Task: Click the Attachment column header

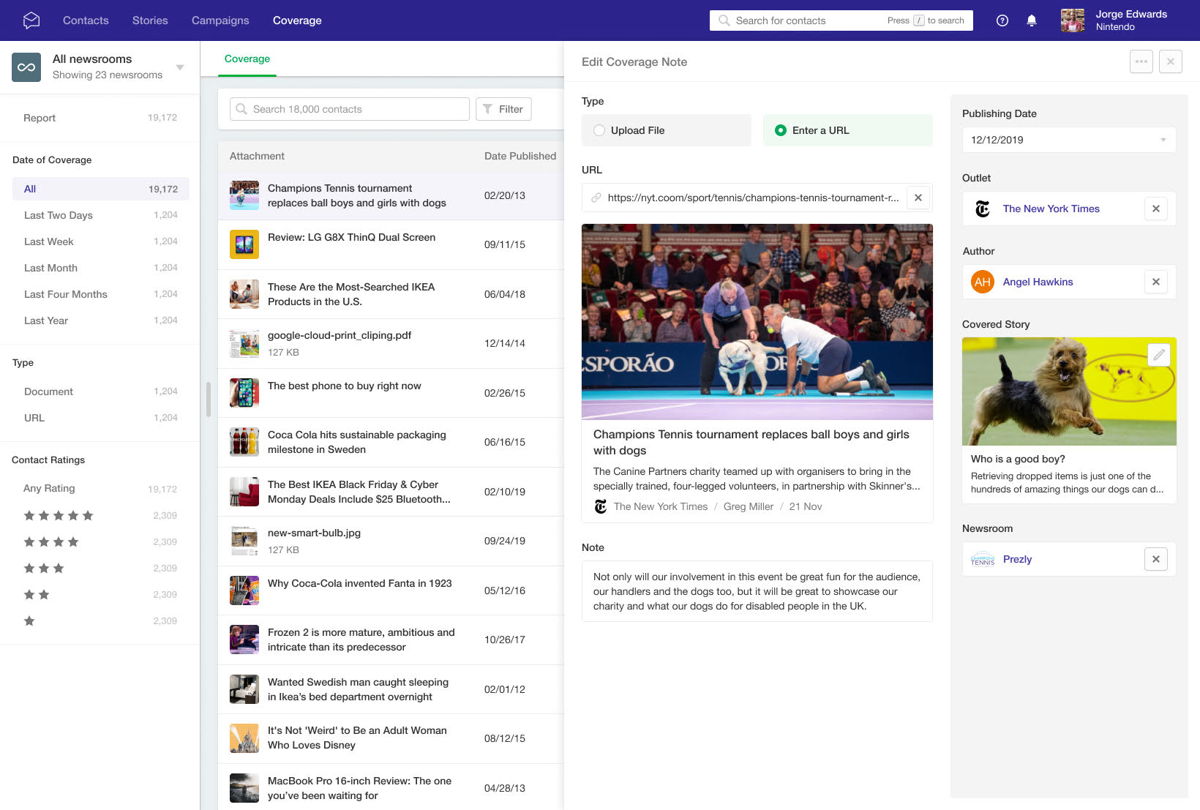Action: pos(257,156)
